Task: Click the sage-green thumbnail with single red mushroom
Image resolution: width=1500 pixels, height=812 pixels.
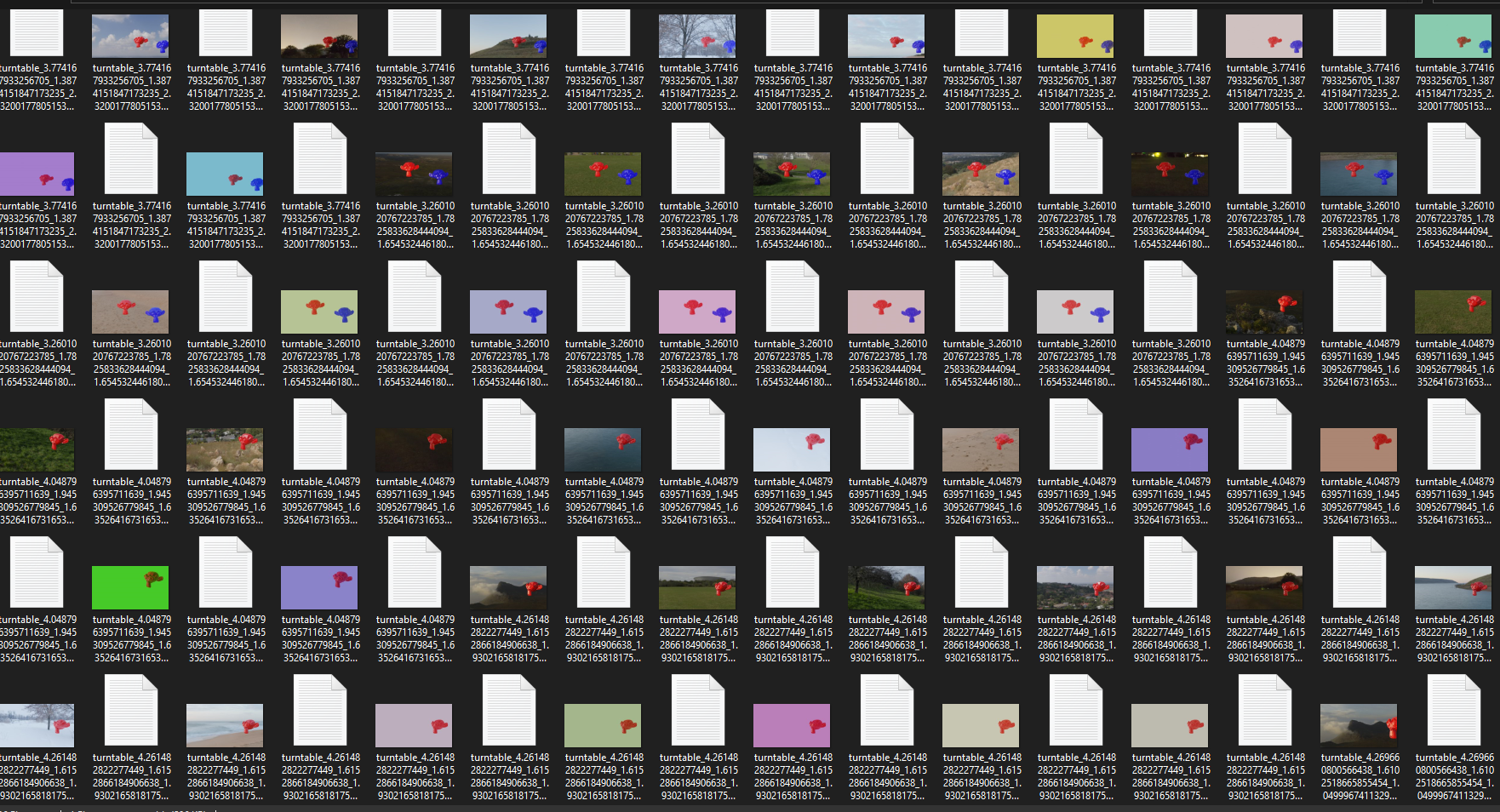Action: pos(603,725)
